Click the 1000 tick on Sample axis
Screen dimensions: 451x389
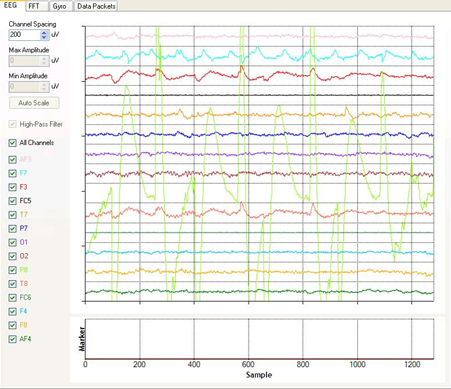[357, 364]
